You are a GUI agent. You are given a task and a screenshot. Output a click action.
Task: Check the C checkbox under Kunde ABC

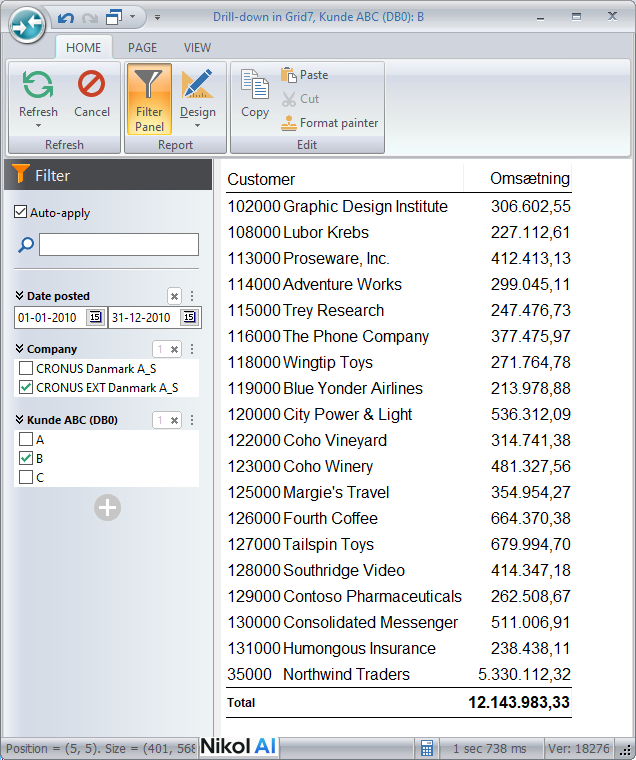[26, 477]
